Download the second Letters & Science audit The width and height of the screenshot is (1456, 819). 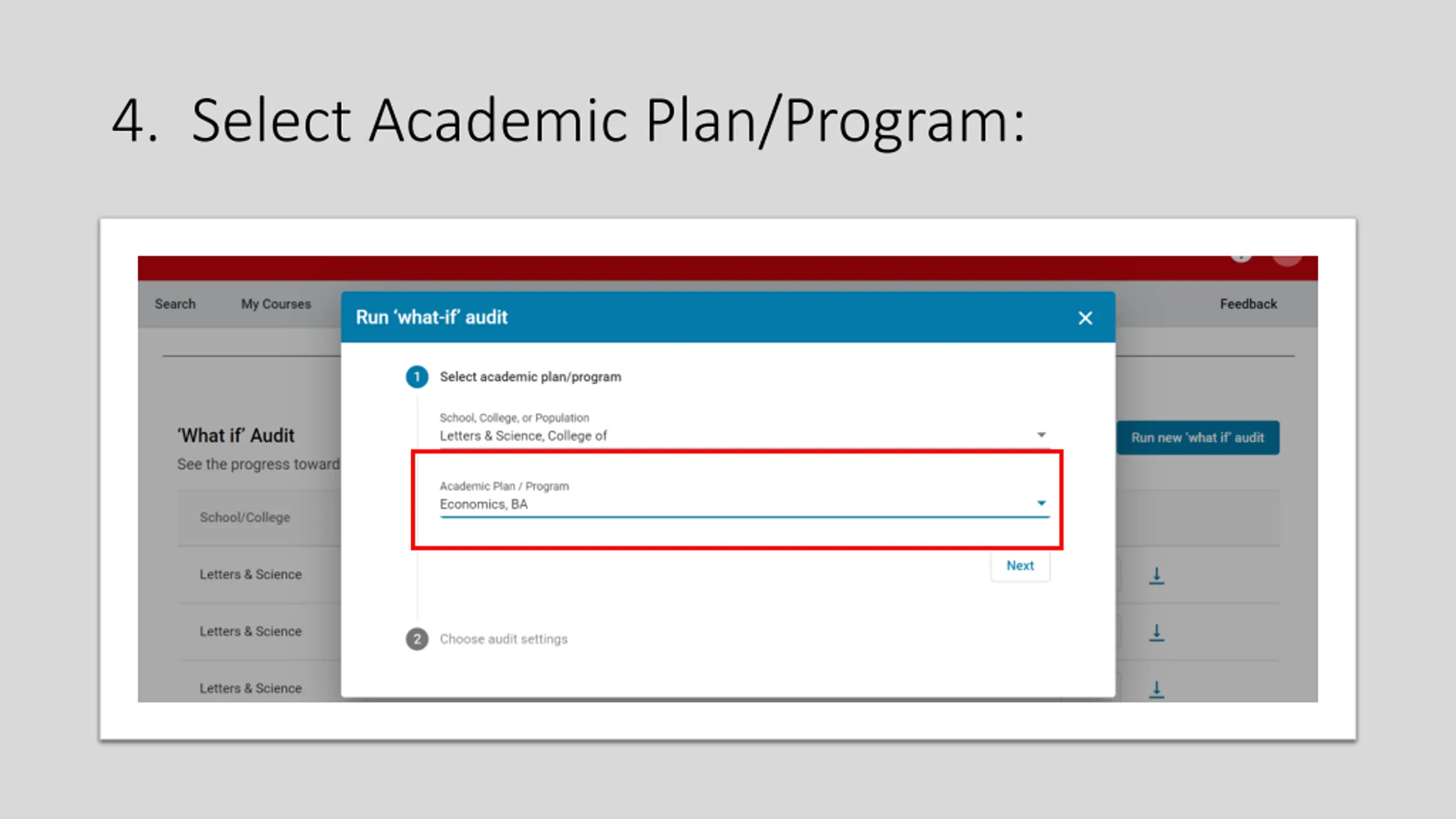tap(1156, 632)
